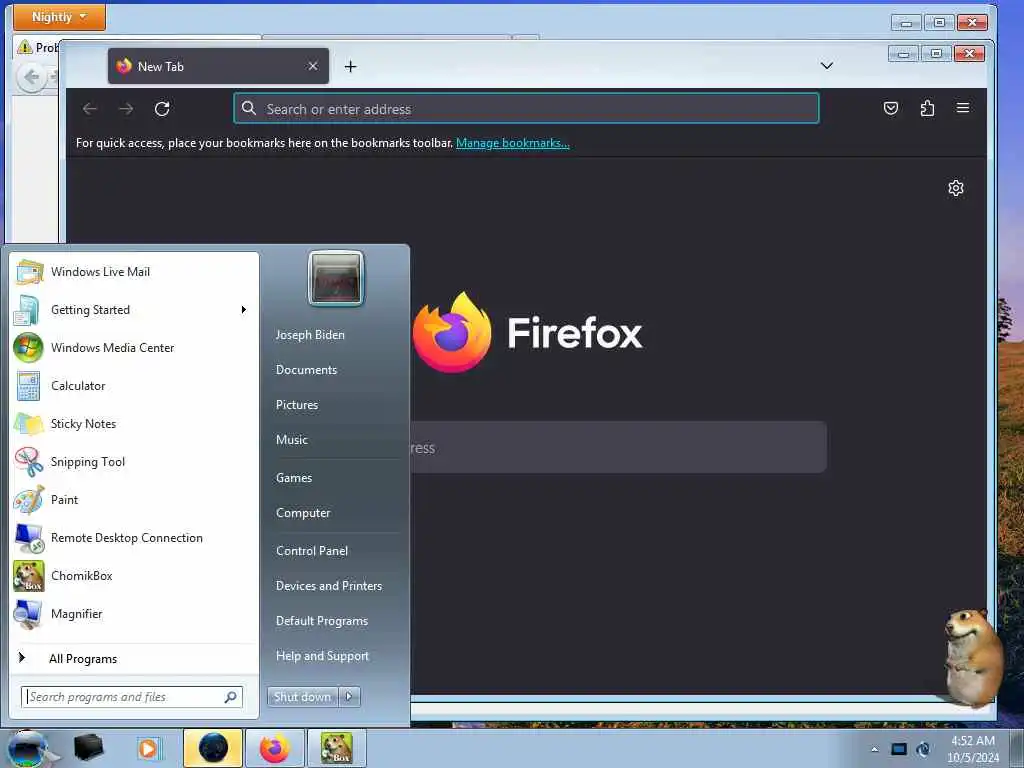1024x768 pixels.
Task: Switch to Nightly globe taskbar icon
Action: pyautogui.click(x=214, y=748)
